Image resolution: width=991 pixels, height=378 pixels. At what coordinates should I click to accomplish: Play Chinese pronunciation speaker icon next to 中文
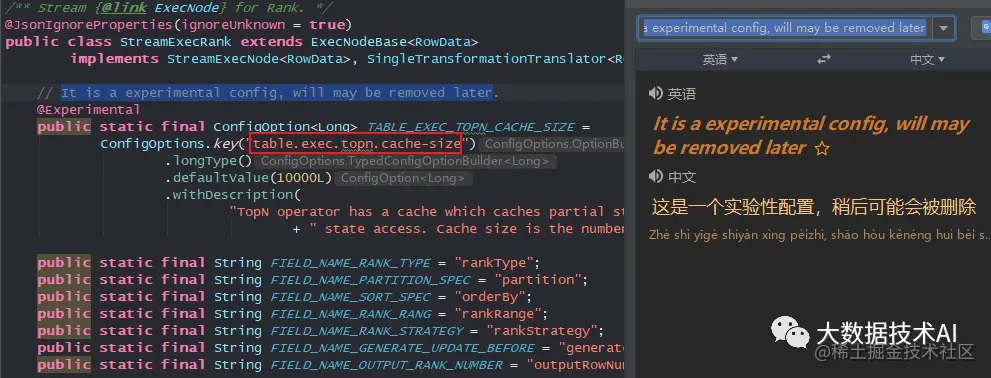pyautogui.click(x=655, y=177)
